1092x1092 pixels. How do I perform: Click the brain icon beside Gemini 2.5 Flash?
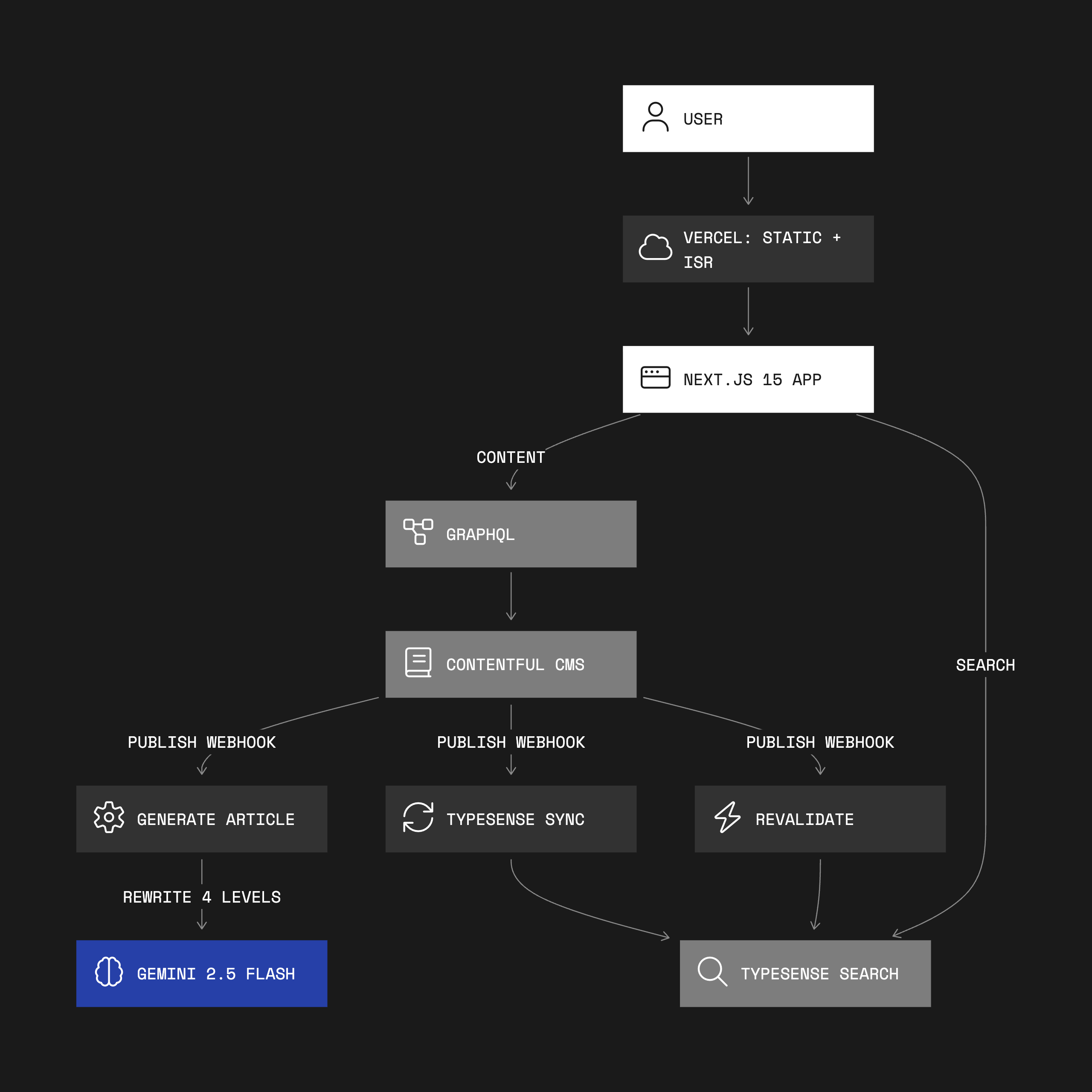tap(109, 972)
